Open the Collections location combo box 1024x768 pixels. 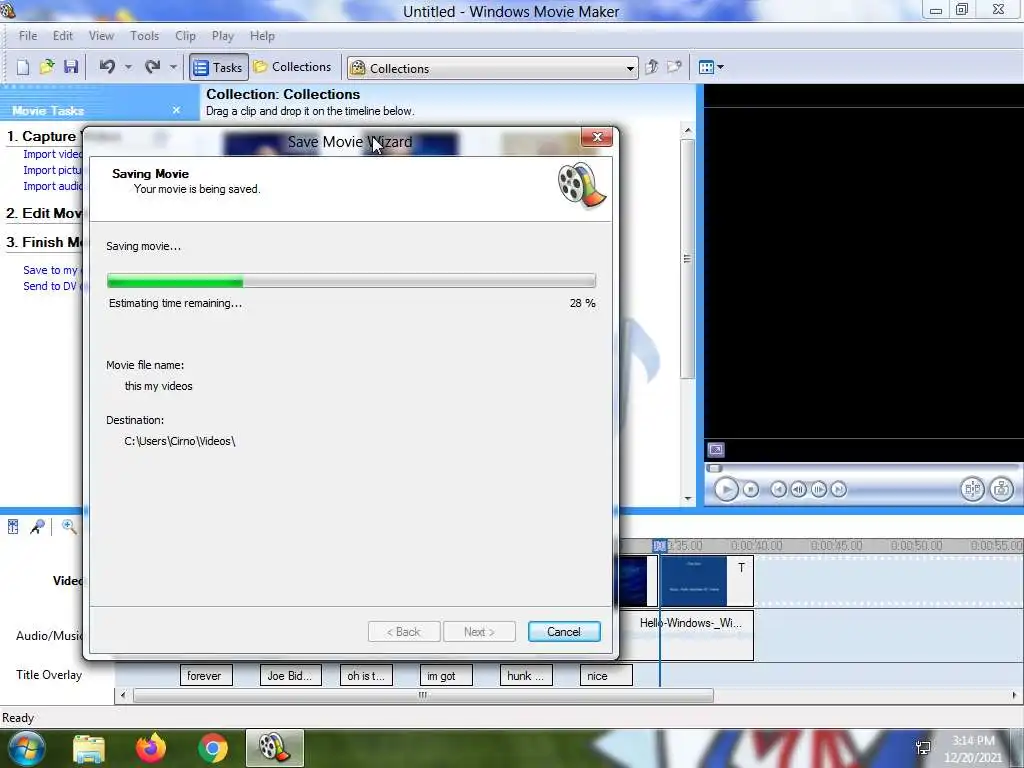click(x=493, y=68)
